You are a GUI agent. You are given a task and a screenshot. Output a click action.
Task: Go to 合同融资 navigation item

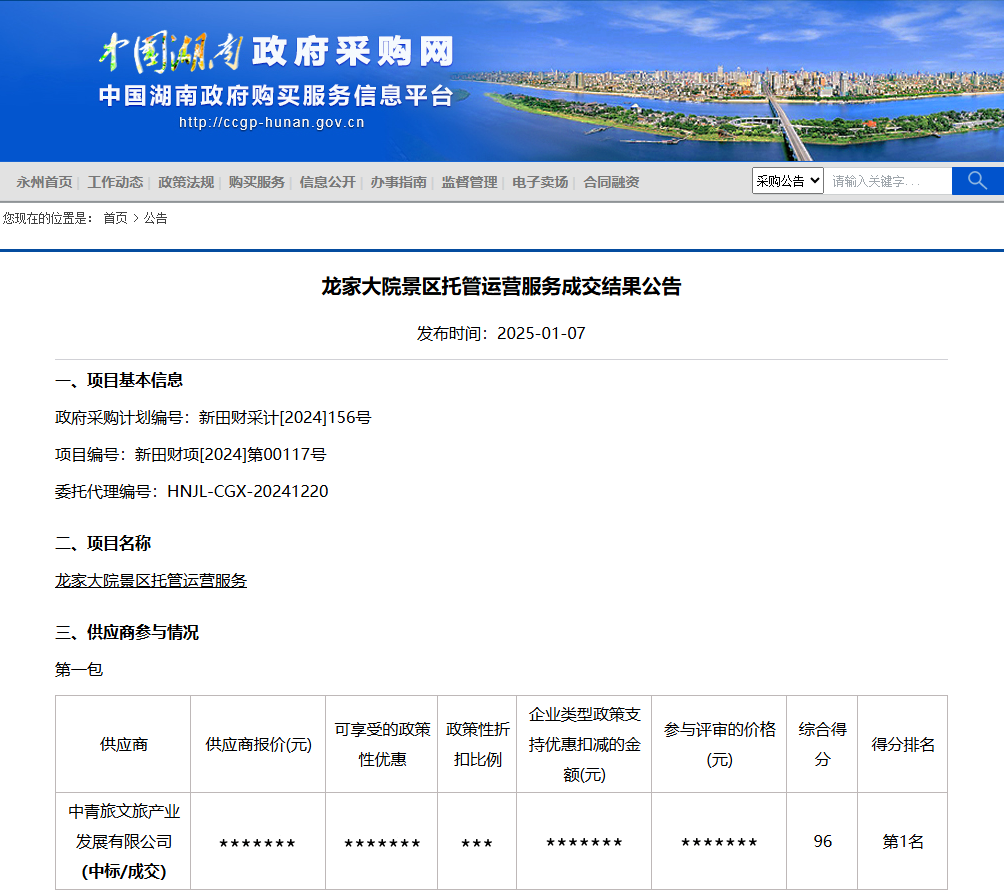[x=611, y=182]
